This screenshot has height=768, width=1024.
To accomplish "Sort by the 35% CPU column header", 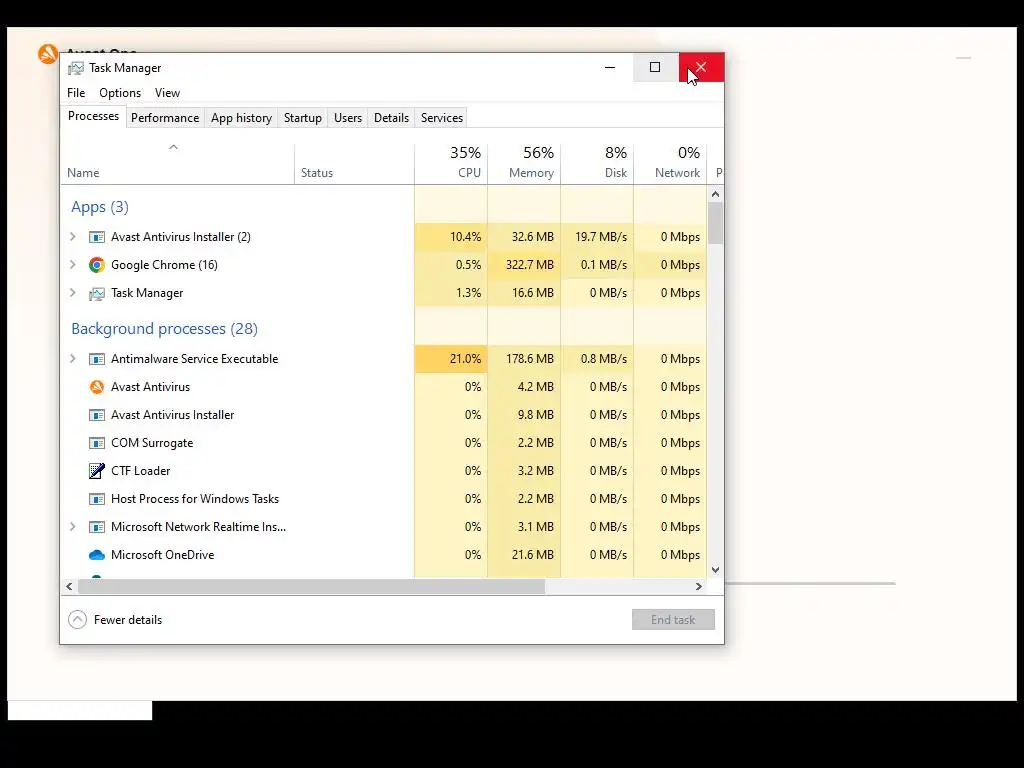I will coord(451,165).
